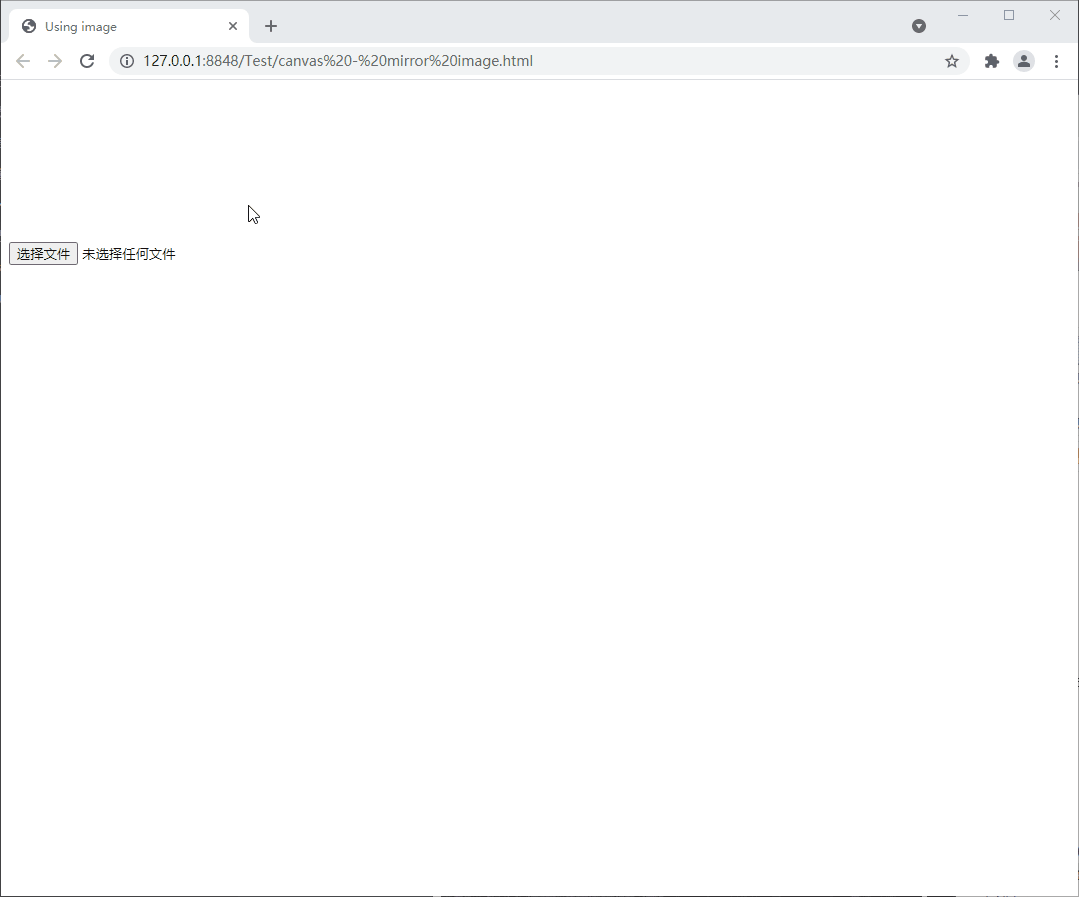
Task: Click the back navigation arrow
Action: (x=23, y=61)
